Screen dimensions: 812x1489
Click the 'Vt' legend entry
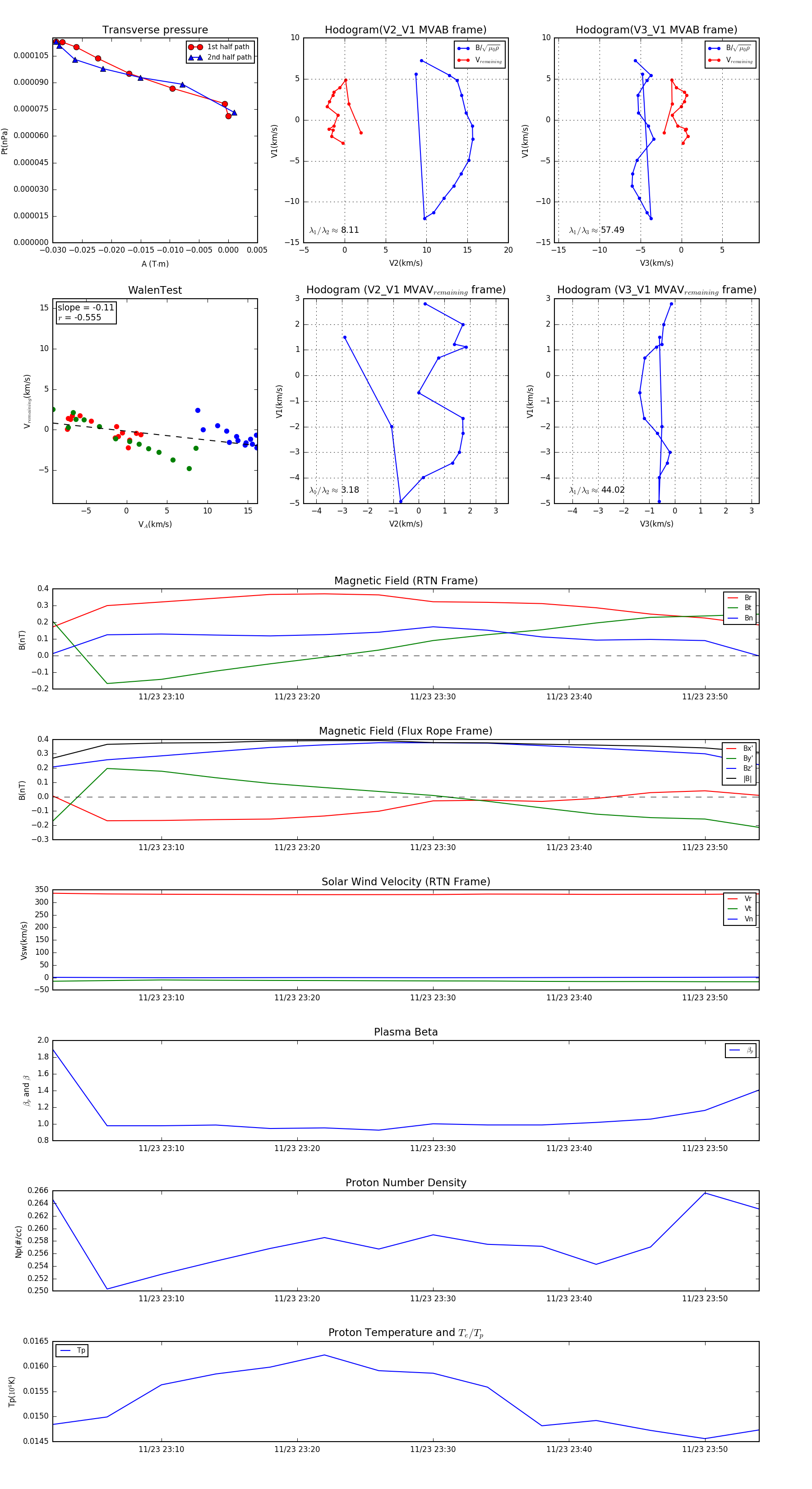pyautogui.click(x=740, y=909)
